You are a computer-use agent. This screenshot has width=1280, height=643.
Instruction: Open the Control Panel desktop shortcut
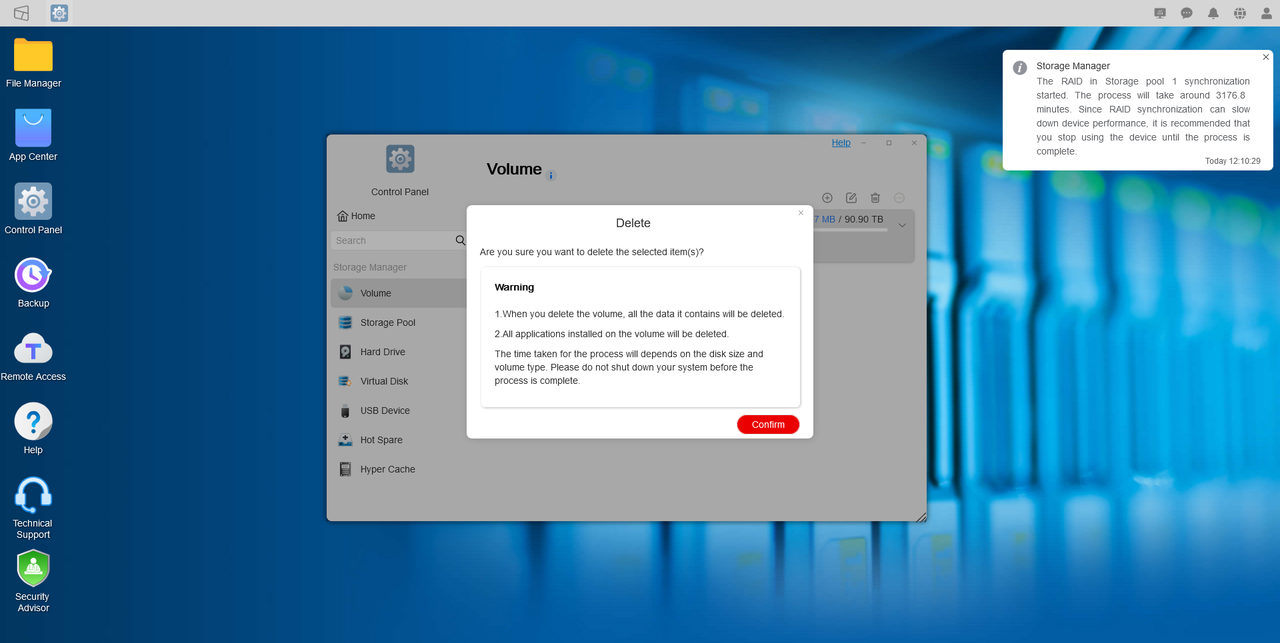pyautogui.click(x=33, y=209)
